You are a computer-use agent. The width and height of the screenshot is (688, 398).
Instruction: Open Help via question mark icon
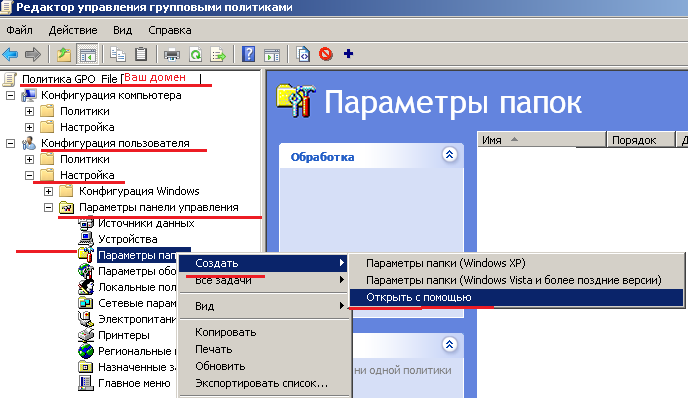248,55
